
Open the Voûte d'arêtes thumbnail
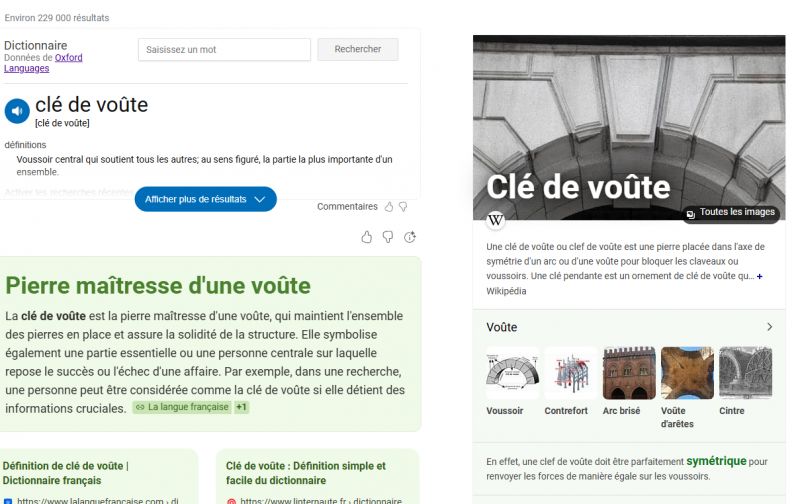click(x=687, y=373)
